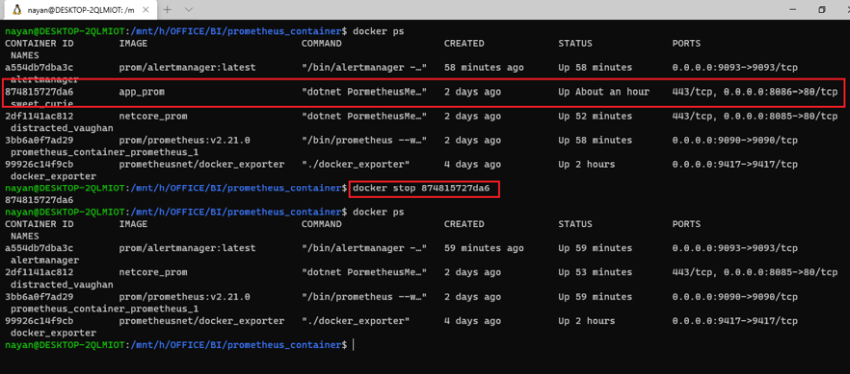Click '874815727da6' output line below the stop command
This screenshot has height=374, width=850.
pos(39,200)
